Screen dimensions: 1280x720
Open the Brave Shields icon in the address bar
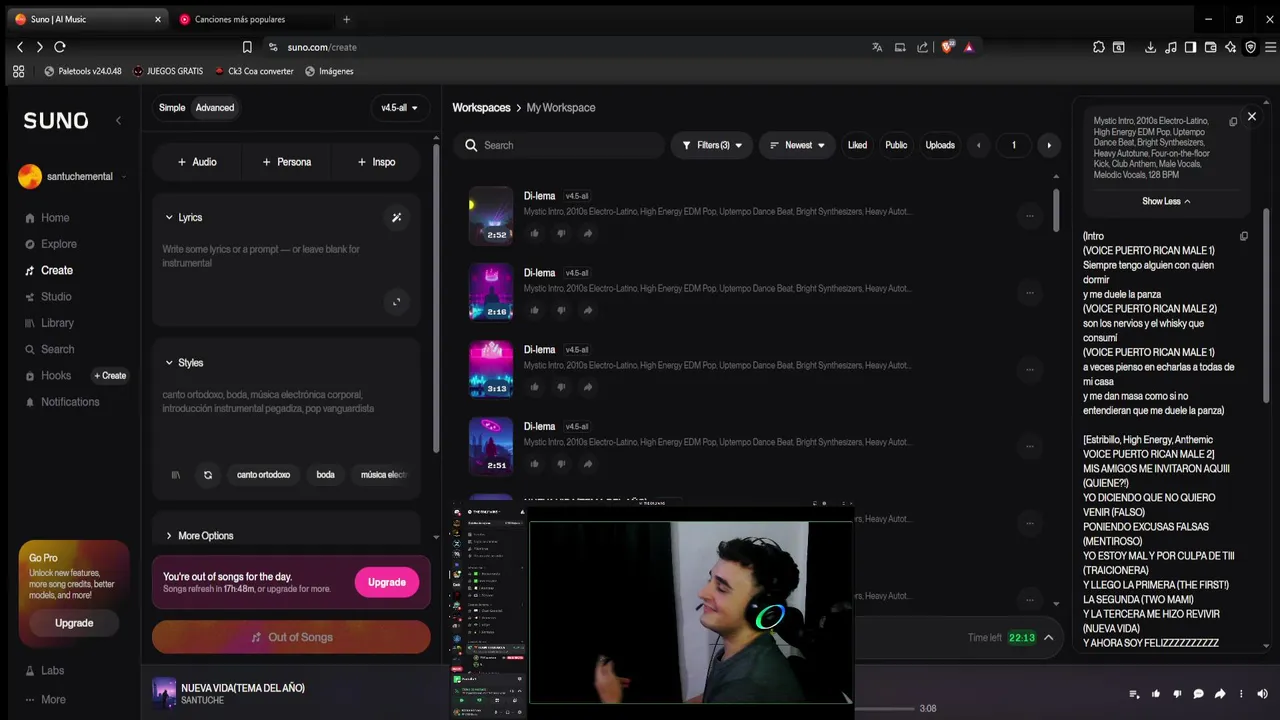[x=947, y=47]
